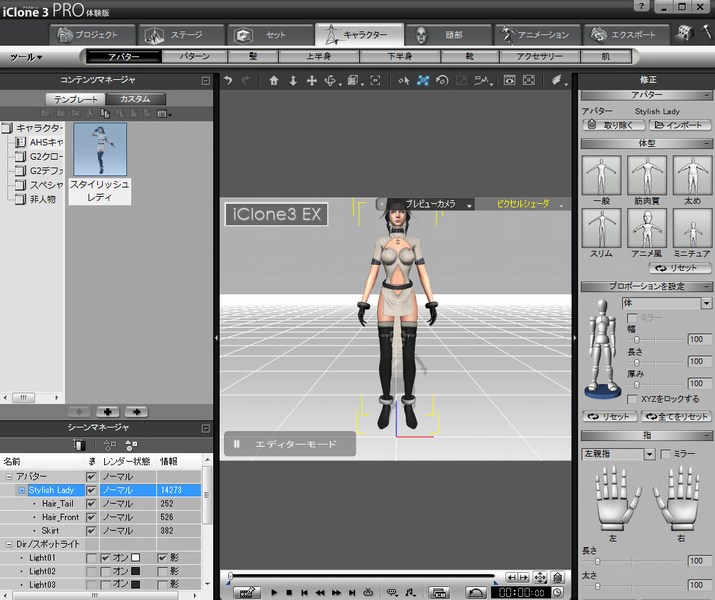The image size is (715, 600).
Task: Toggle visibility checkbox for Skirt row
Action: coord(91,531)
